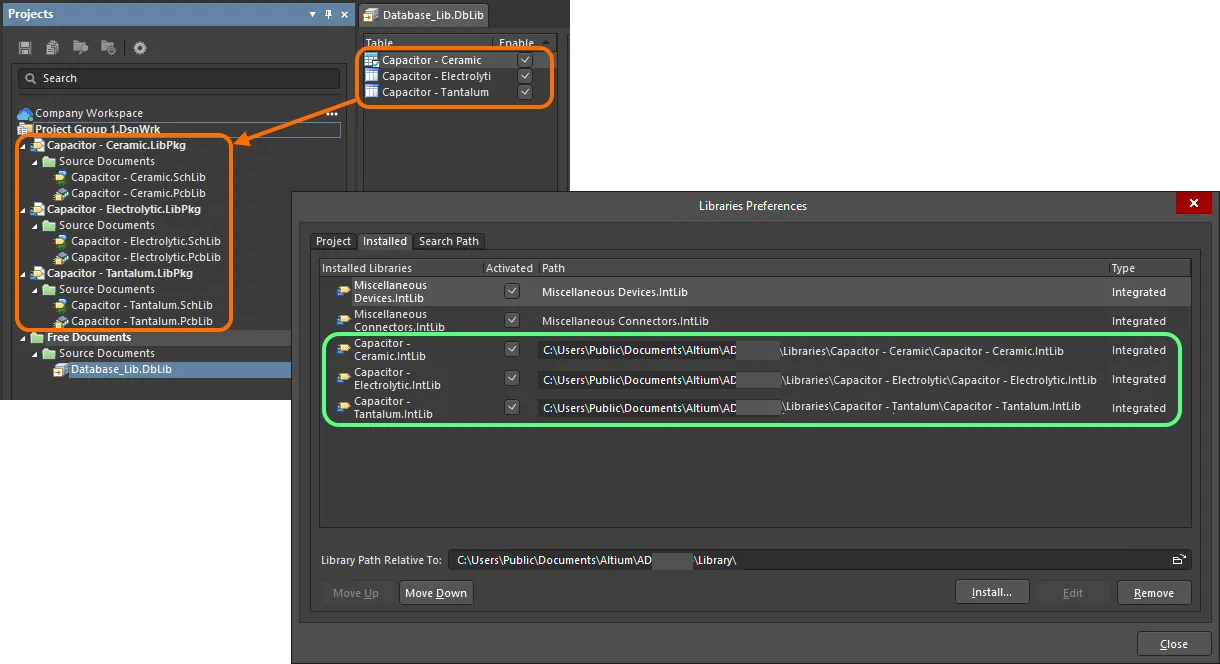1220x664 pixels.
Task: Switch to the Project tab in Libraries Preferences
Action: click(x=333, y=241)
